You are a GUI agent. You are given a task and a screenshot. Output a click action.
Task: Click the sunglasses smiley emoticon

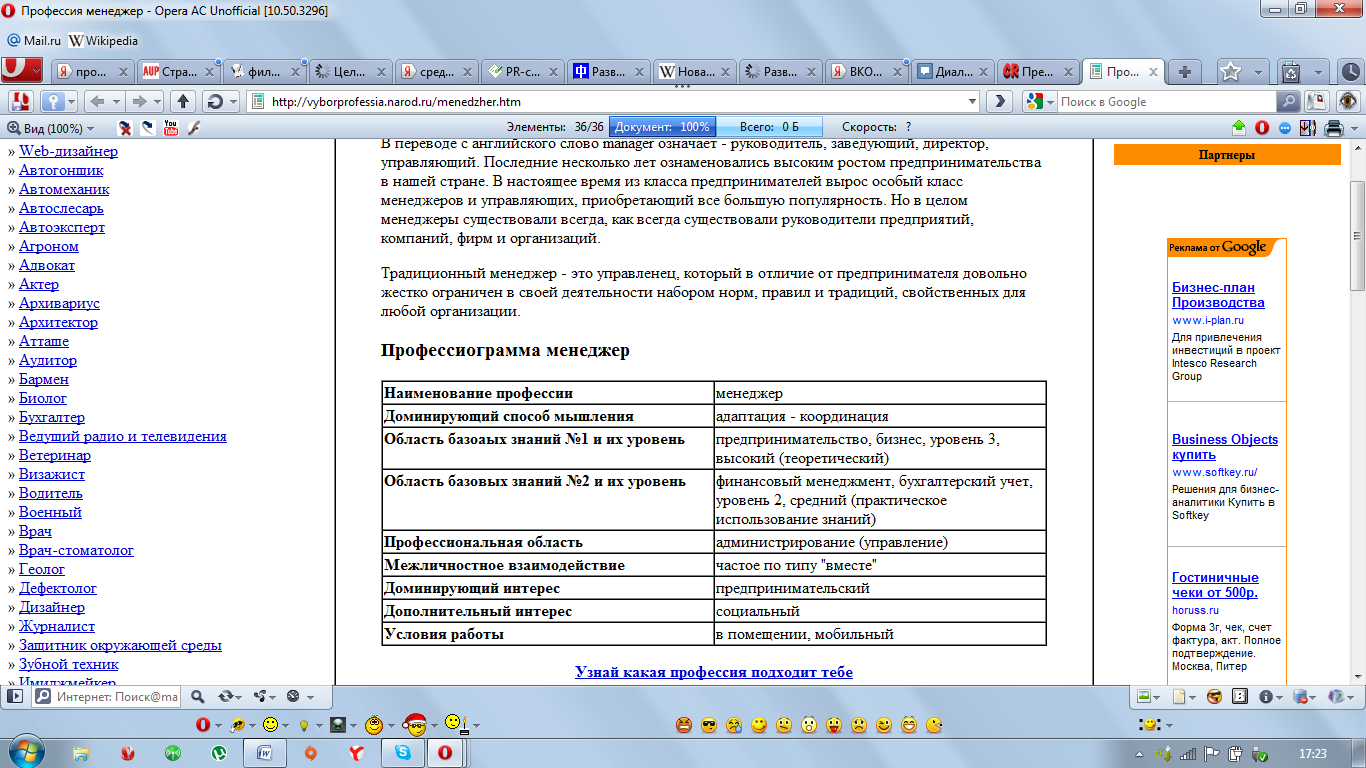pyautogui.click(x=709, y=725)
